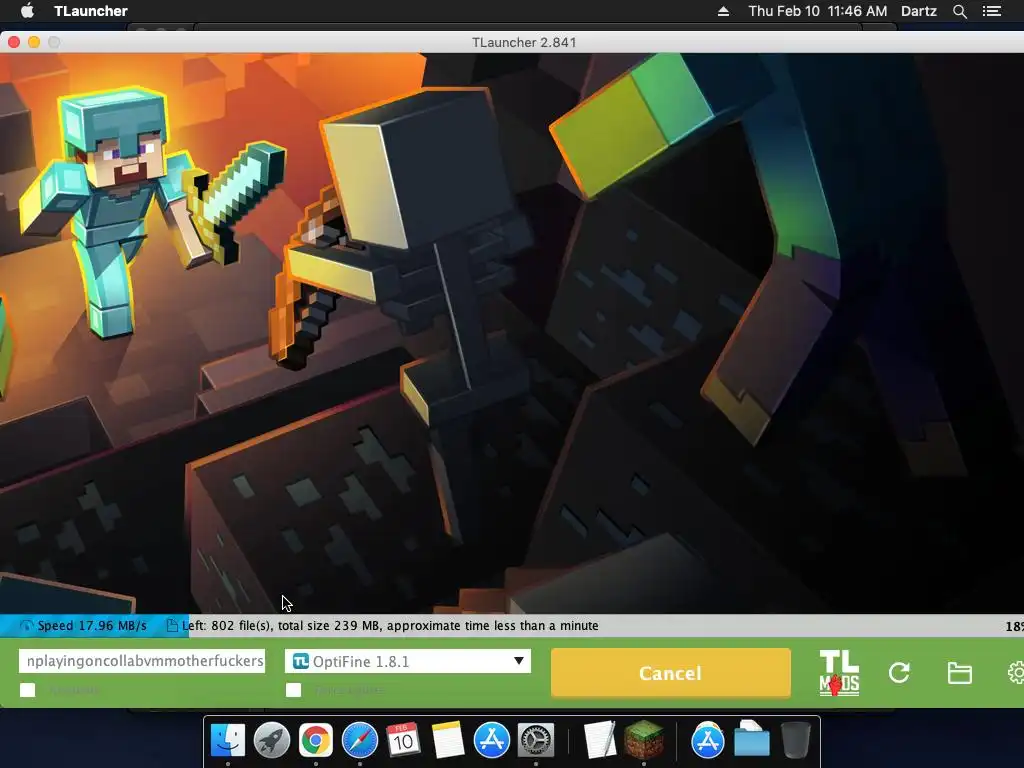Open the TLauncher settings gear
Viewport: 1024px width, 768px height.
pos(1016,673)
